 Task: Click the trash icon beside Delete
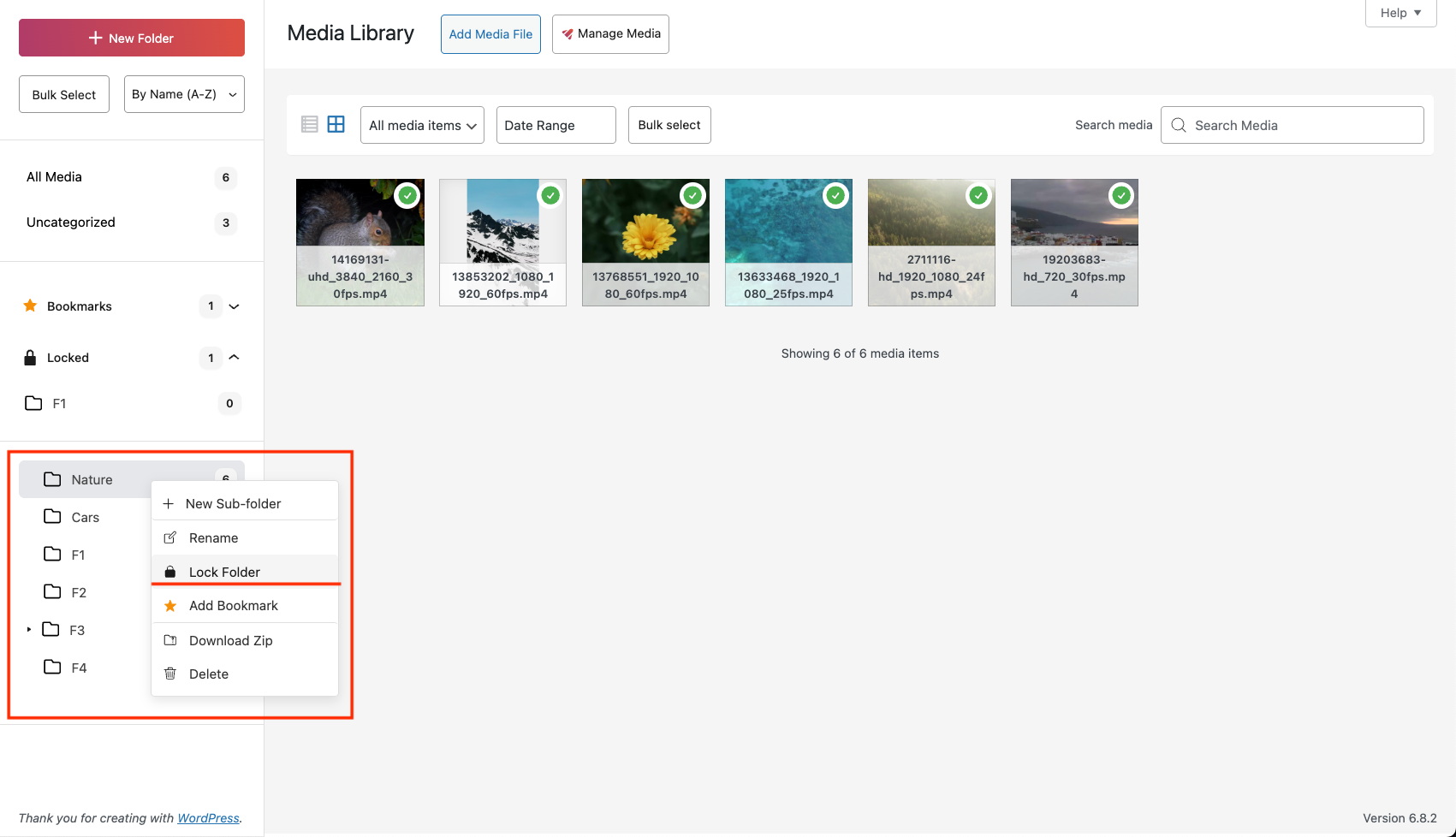point(170,674)
